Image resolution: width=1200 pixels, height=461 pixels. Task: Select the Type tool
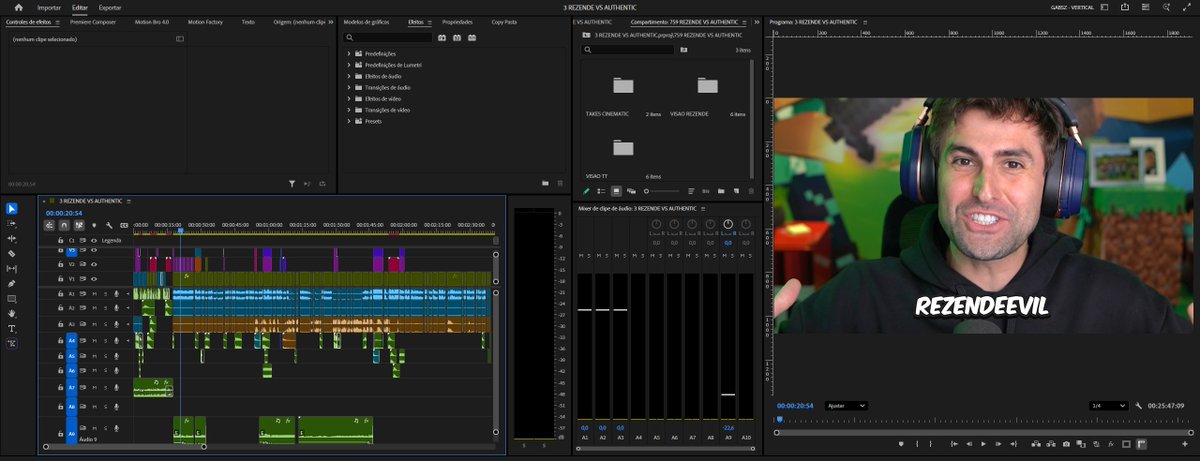12,328
